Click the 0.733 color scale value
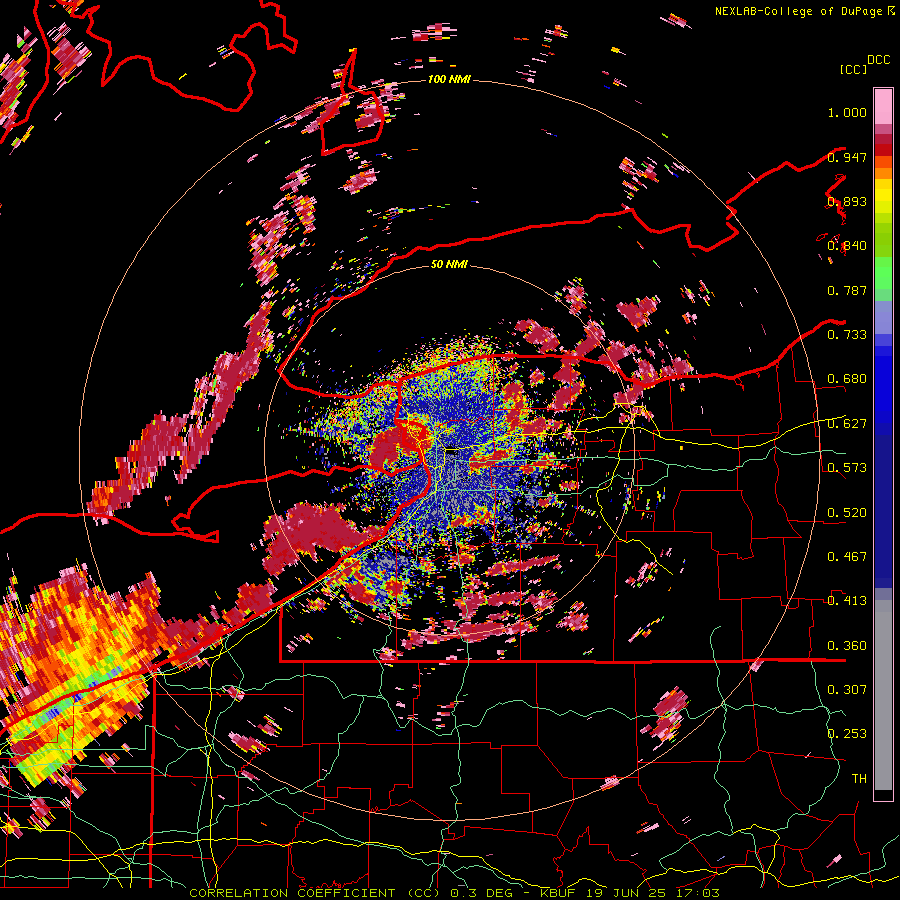The height and width of the screenshot is (900, 900). tap(847, 335)
